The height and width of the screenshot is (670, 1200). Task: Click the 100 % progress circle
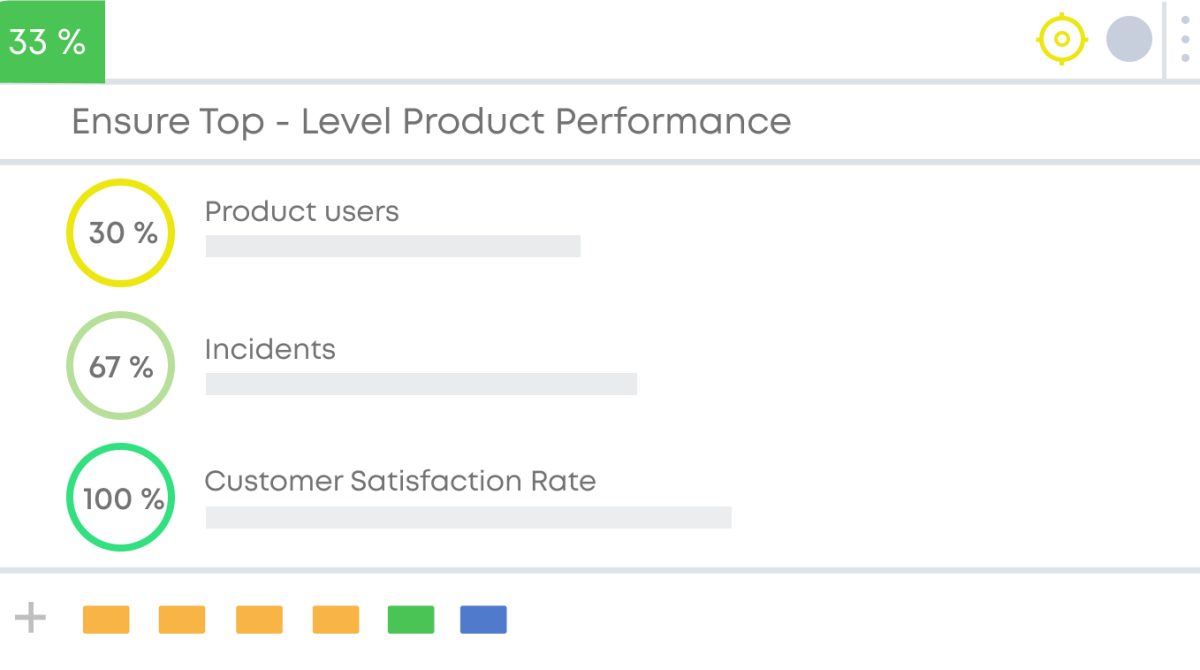tap(121, 498)
